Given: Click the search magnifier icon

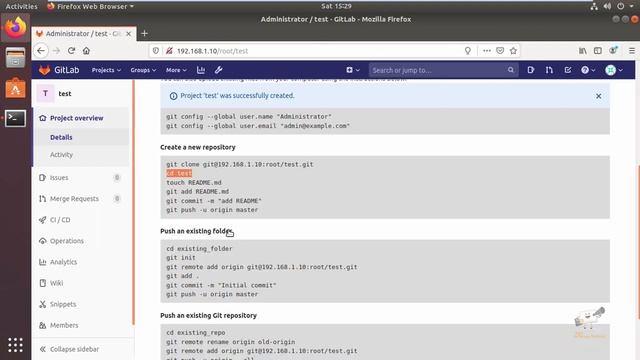Looking at the screenshot, I should point(511,70).
